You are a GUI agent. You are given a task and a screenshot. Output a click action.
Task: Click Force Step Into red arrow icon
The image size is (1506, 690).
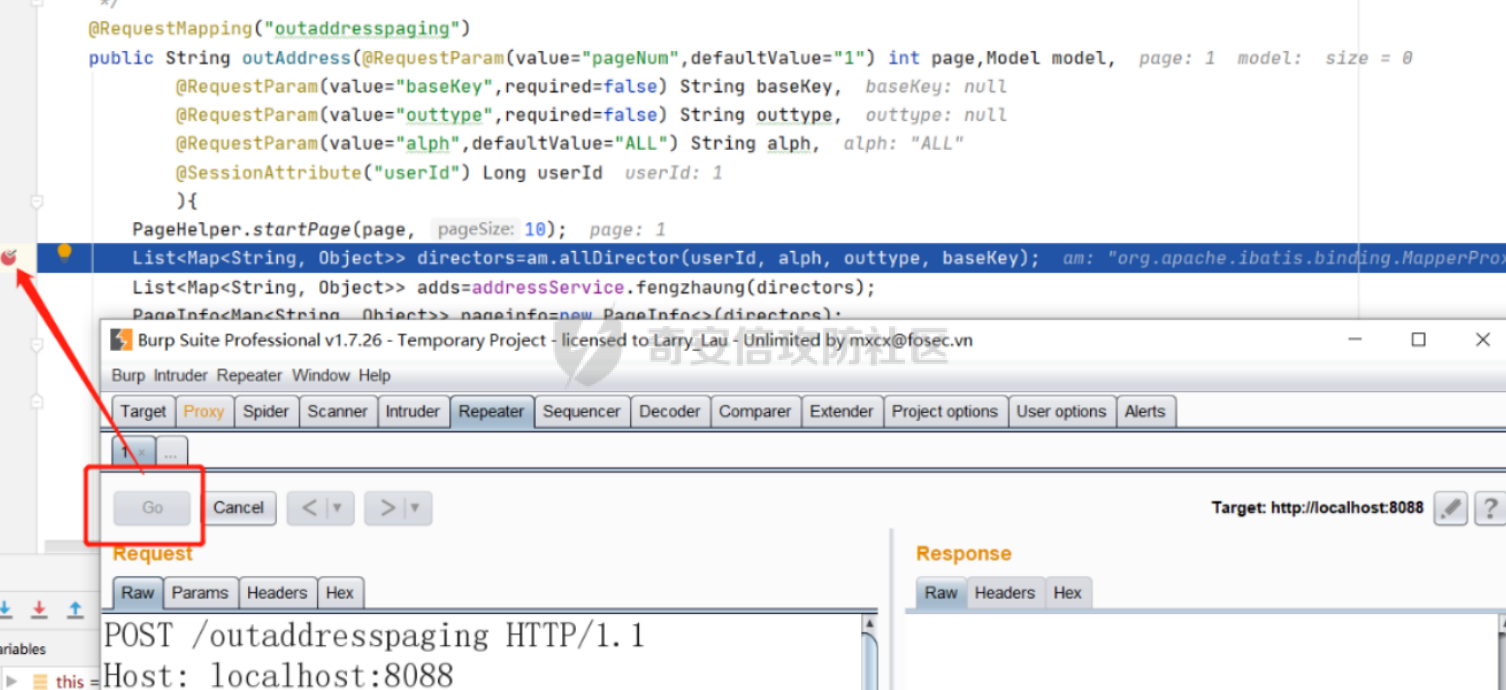pos(39,608)
